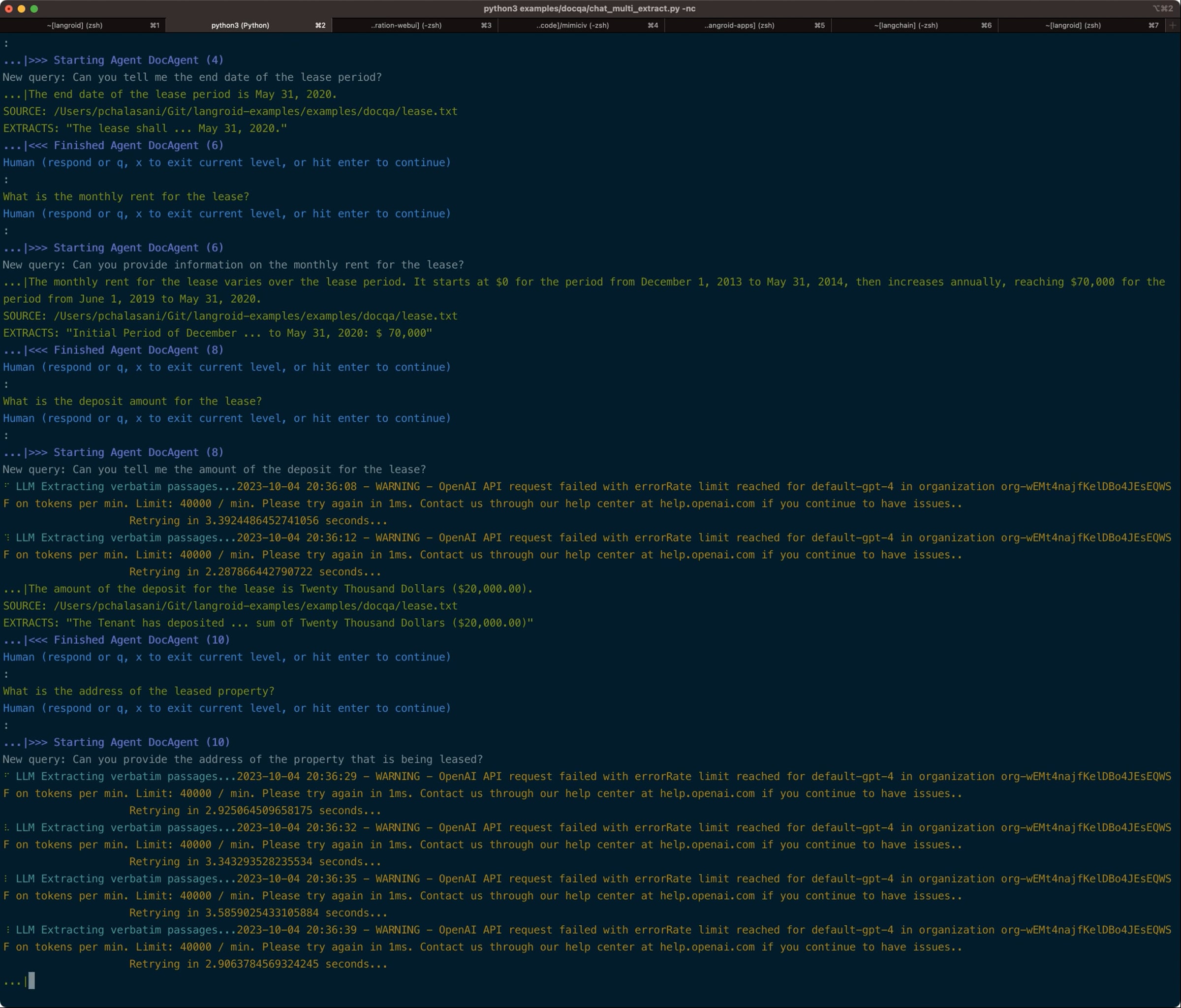
Task: Click the new query about the deposit amount
Action: (215, 469)
